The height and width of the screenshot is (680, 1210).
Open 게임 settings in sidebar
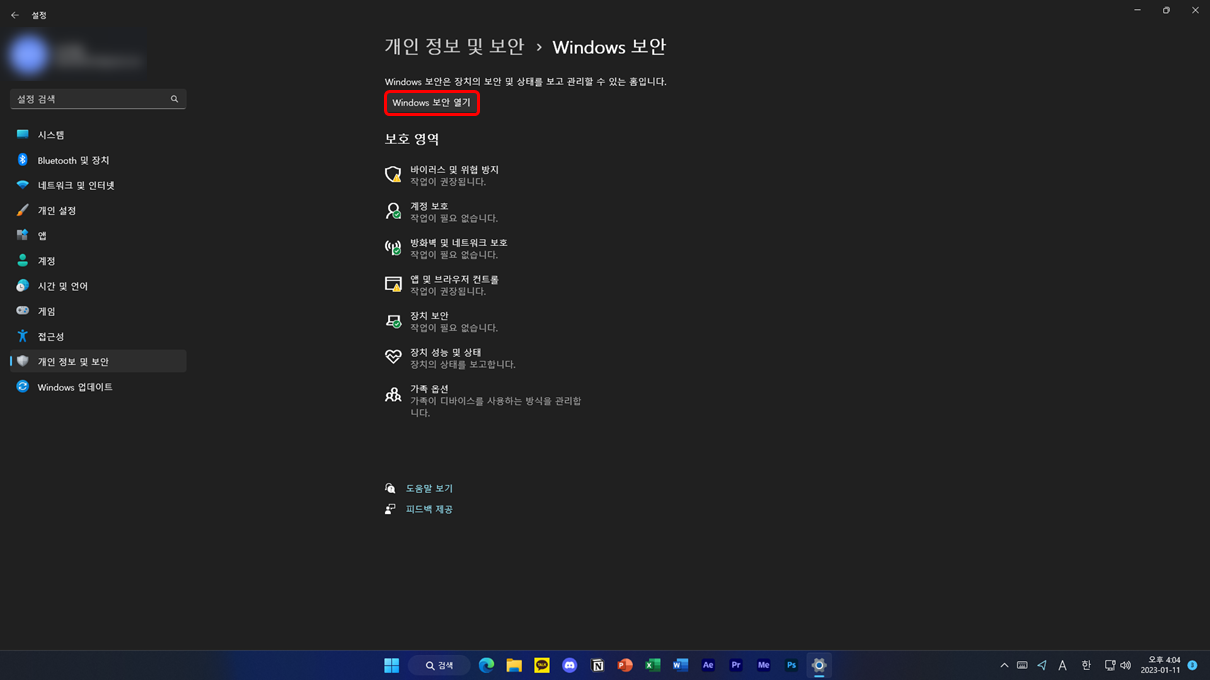tap(98, 311)
